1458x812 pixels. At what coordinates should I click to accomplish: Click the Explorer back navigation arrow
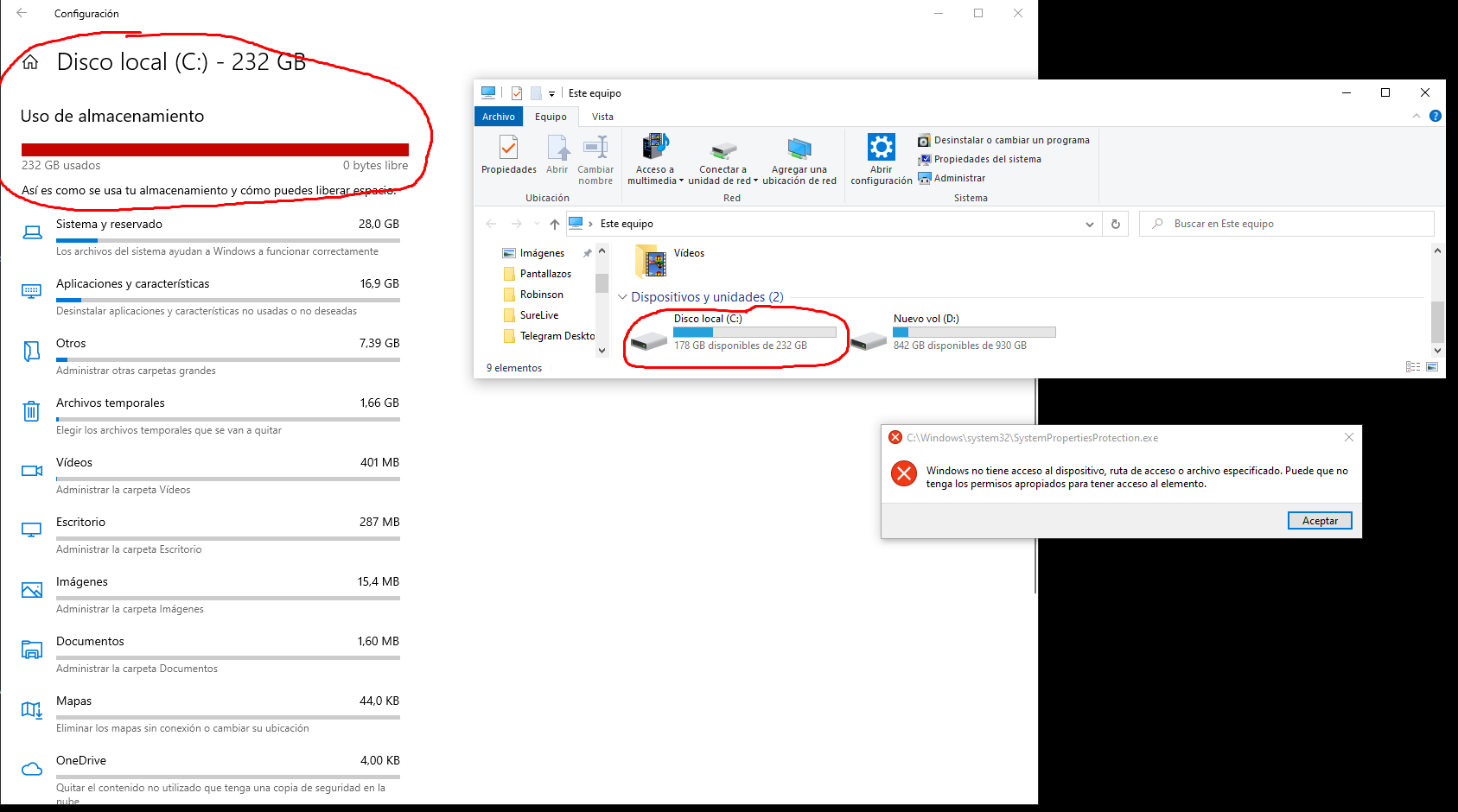point(491,224)
